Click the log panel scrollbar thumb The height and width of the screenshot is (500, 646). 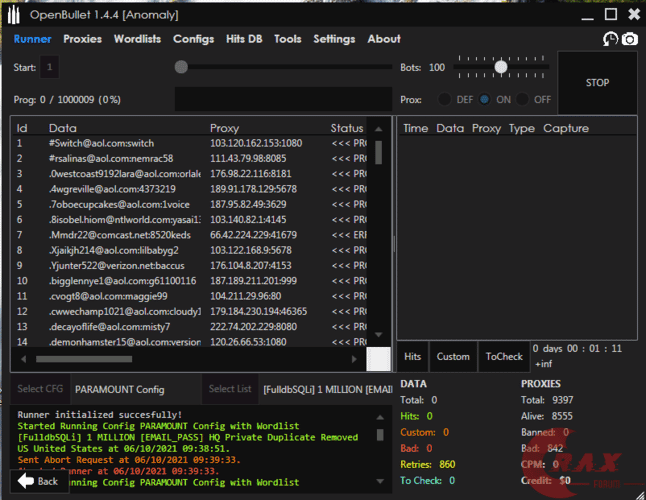click(x=380, y=435)
